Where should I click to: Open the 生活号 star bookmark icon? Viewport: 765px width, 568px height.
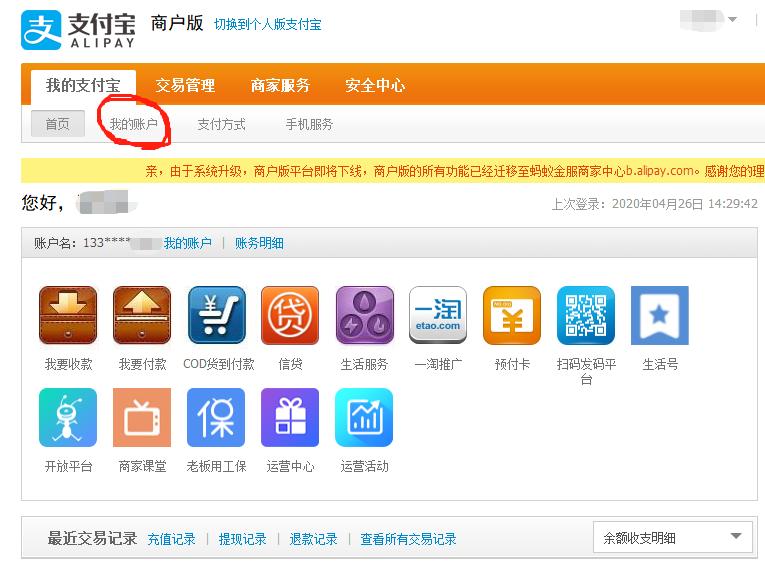tap(660, 315)
